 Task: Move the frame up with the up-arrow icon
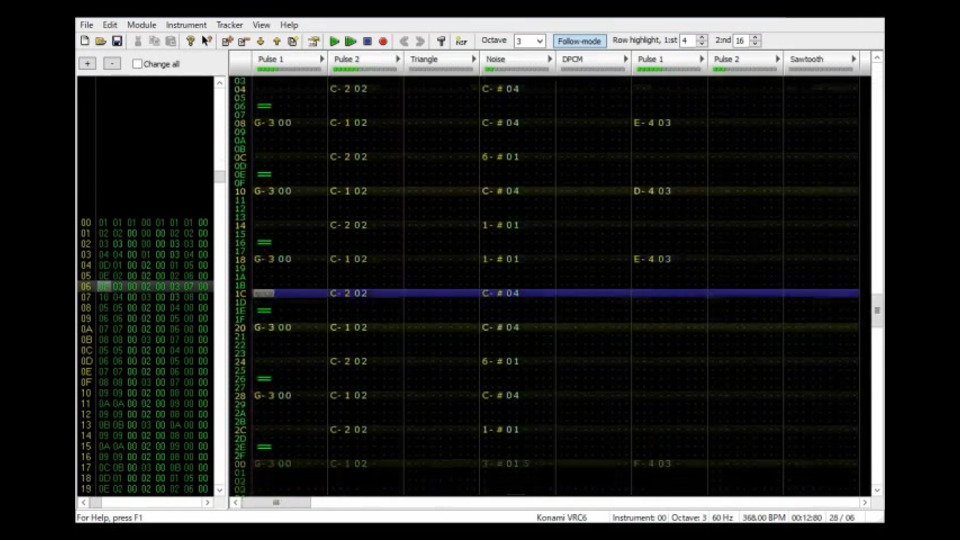(x=277, y=41)
